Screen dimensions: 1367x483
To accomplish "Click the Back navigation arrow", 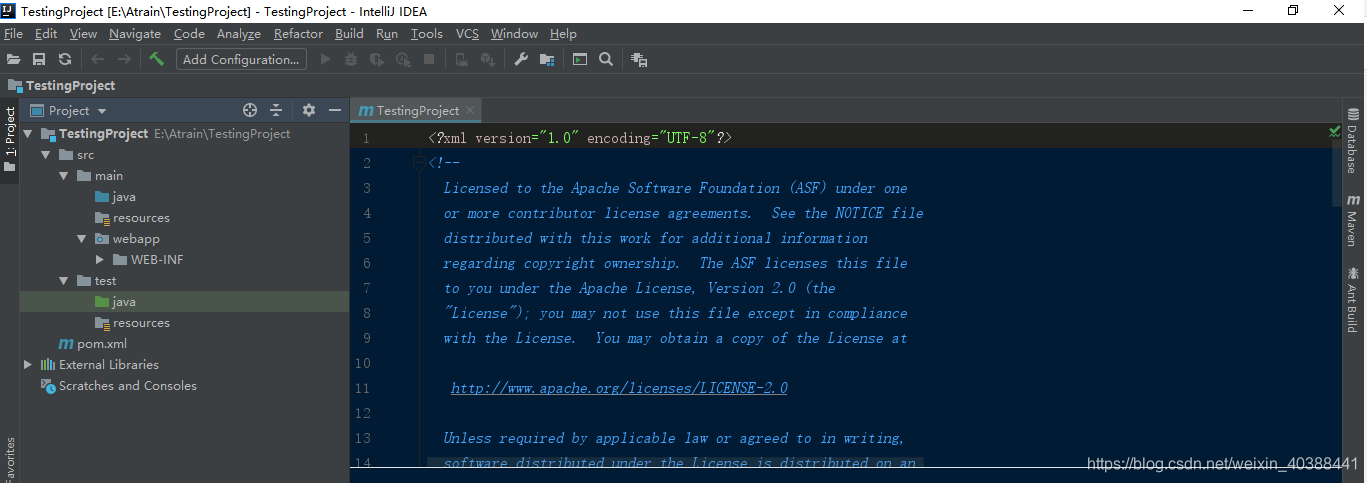I will [x=97, y=60].
